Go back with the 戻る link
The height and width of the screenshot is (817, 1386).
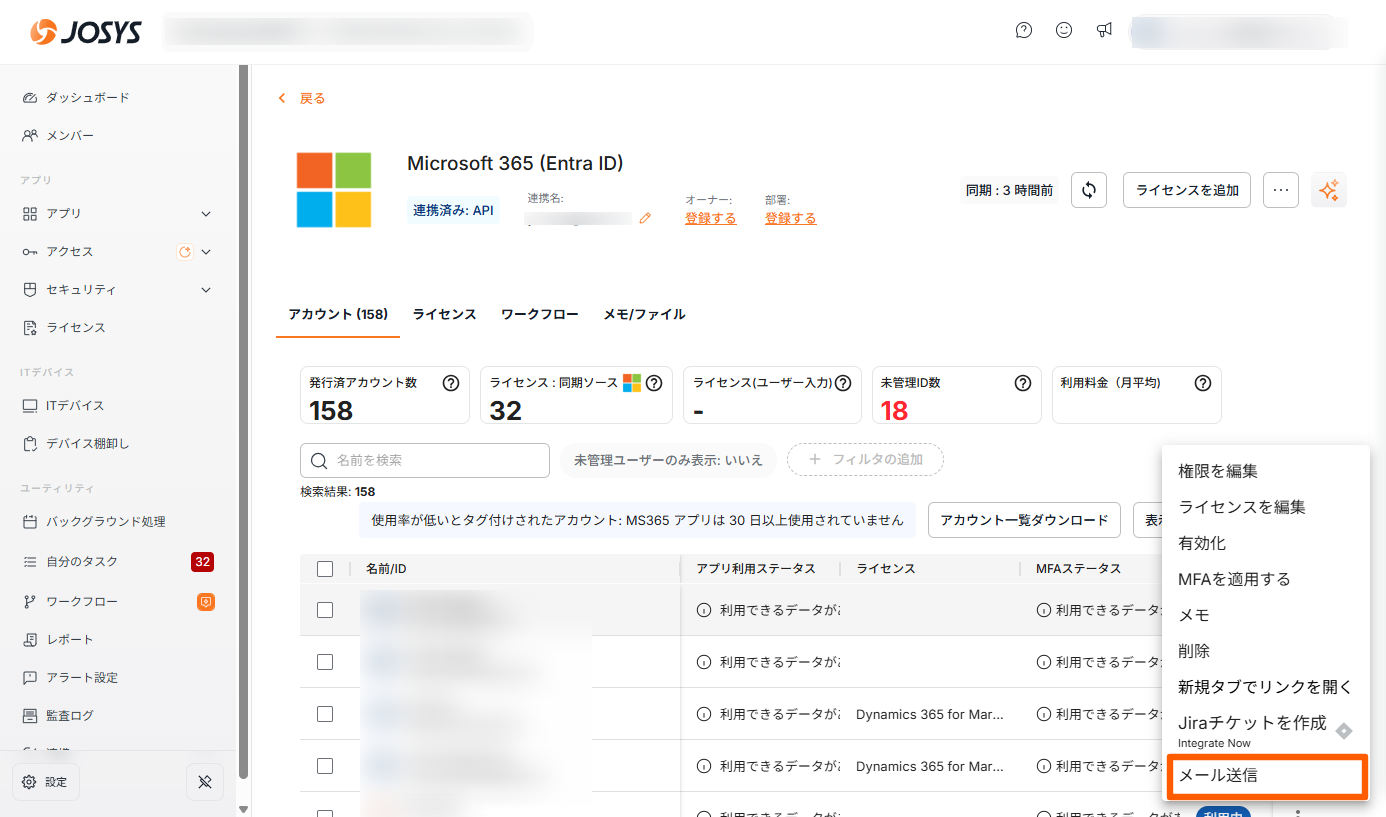[301, 98]
